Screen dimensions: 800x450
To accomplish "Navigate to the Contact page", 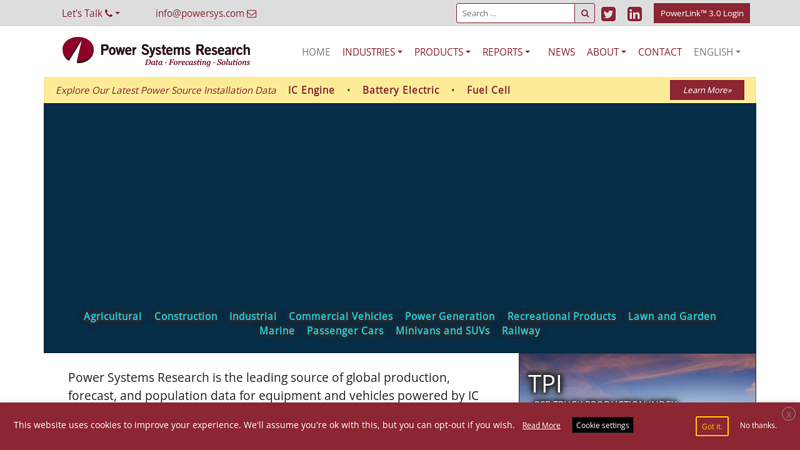I will click(660, 52).
